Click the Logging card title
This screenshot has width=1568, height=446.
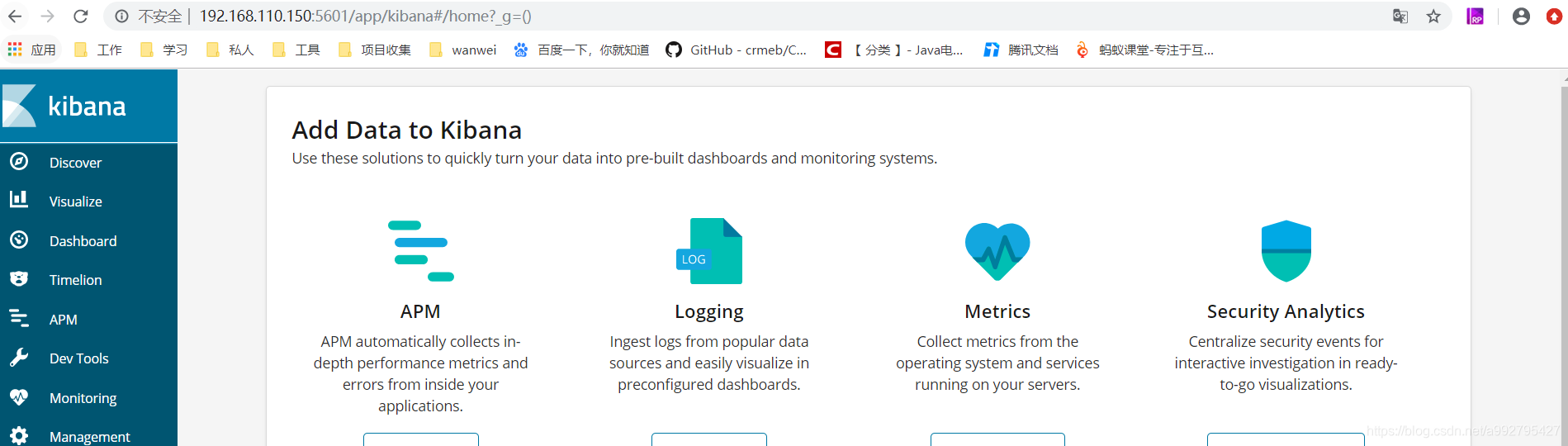[709, 312]
